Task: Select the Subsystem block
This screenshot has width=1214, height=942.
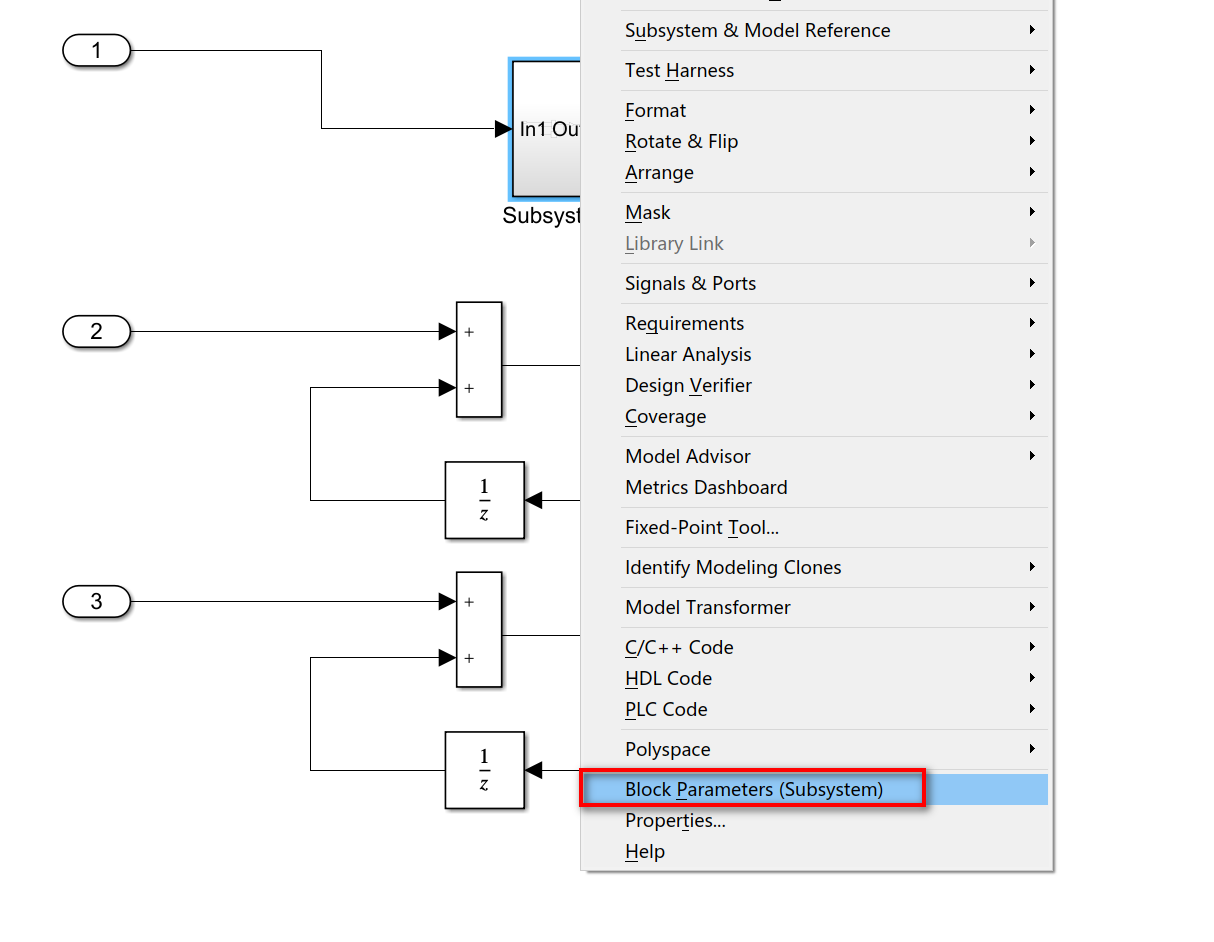Action: pos(546,129)
